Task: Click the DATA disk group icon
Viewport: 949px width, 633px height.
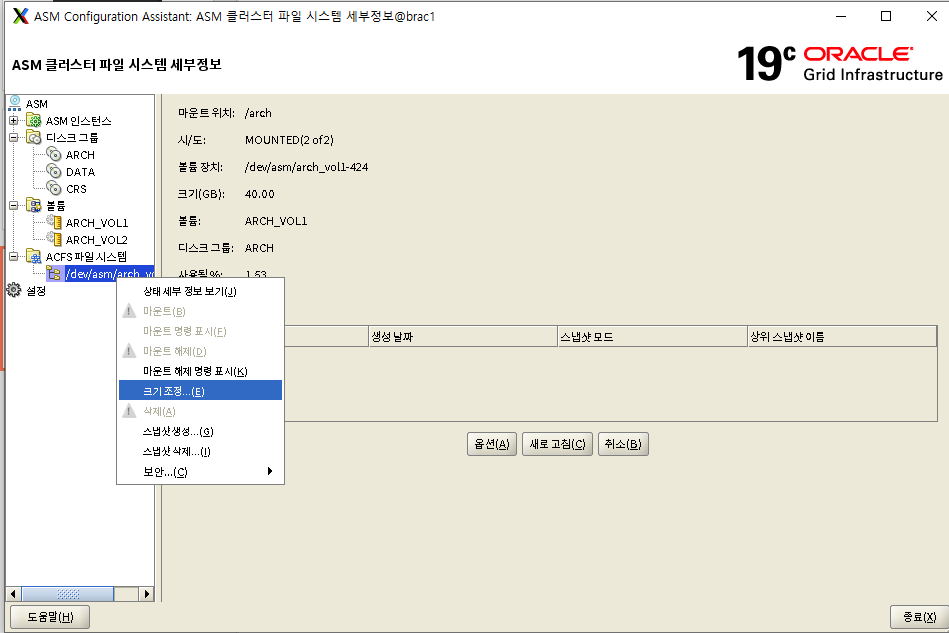Action: pyautogui.click(x=54, y=171)
